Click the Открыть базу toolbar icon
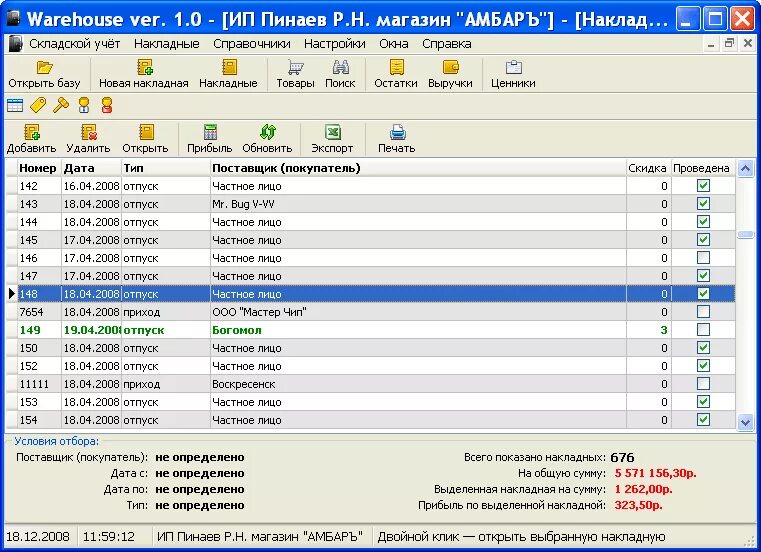 click(x=44, y=67)
